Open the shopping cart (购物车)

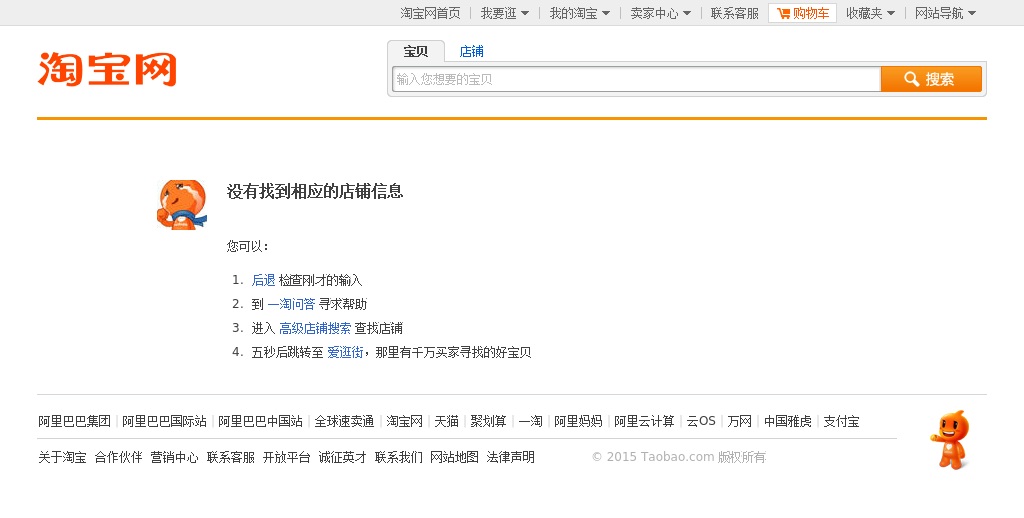tap(802, 13)
